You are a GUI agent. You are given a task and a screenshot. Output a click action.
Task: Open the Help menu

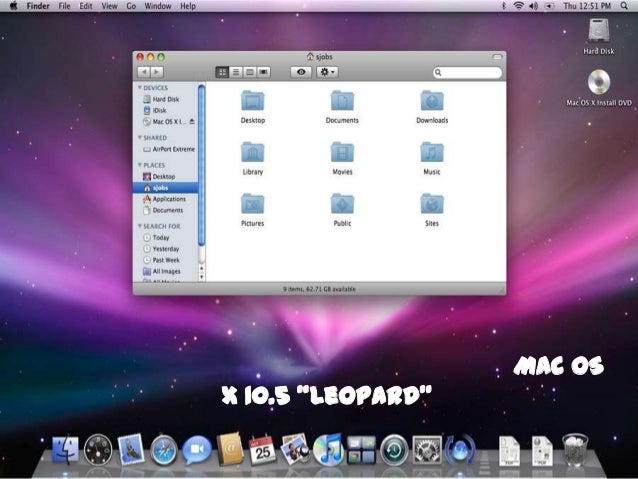tap(188, 6)
